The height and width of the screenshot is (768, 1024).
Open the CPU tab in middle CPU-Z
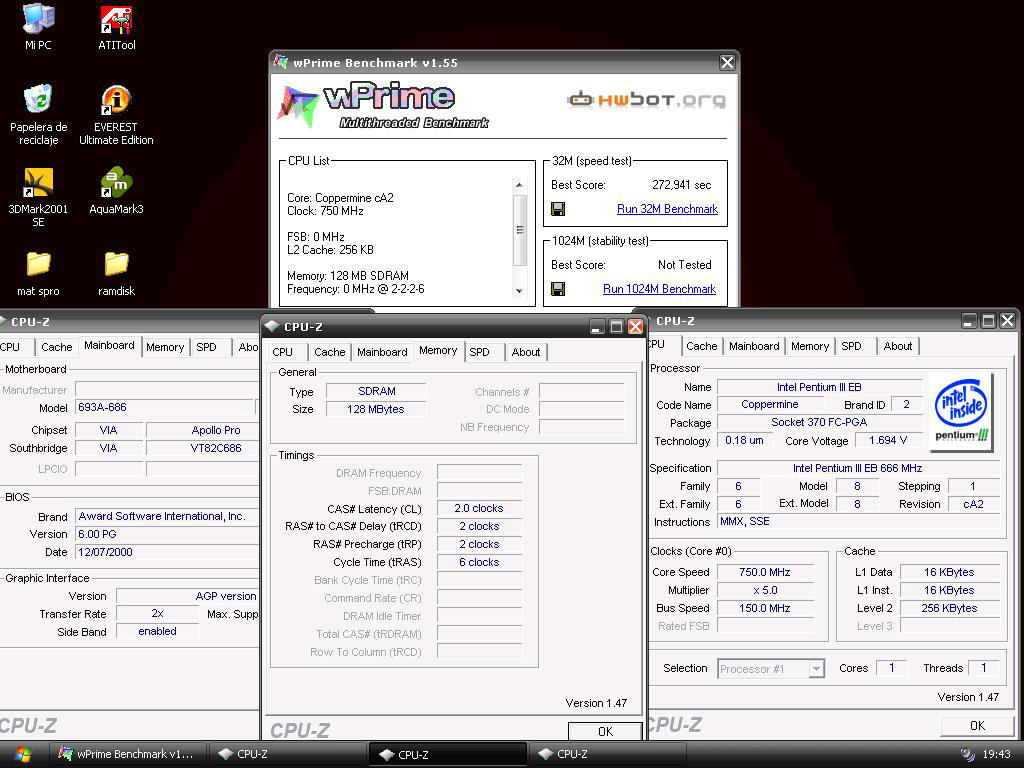pos(287,352)
